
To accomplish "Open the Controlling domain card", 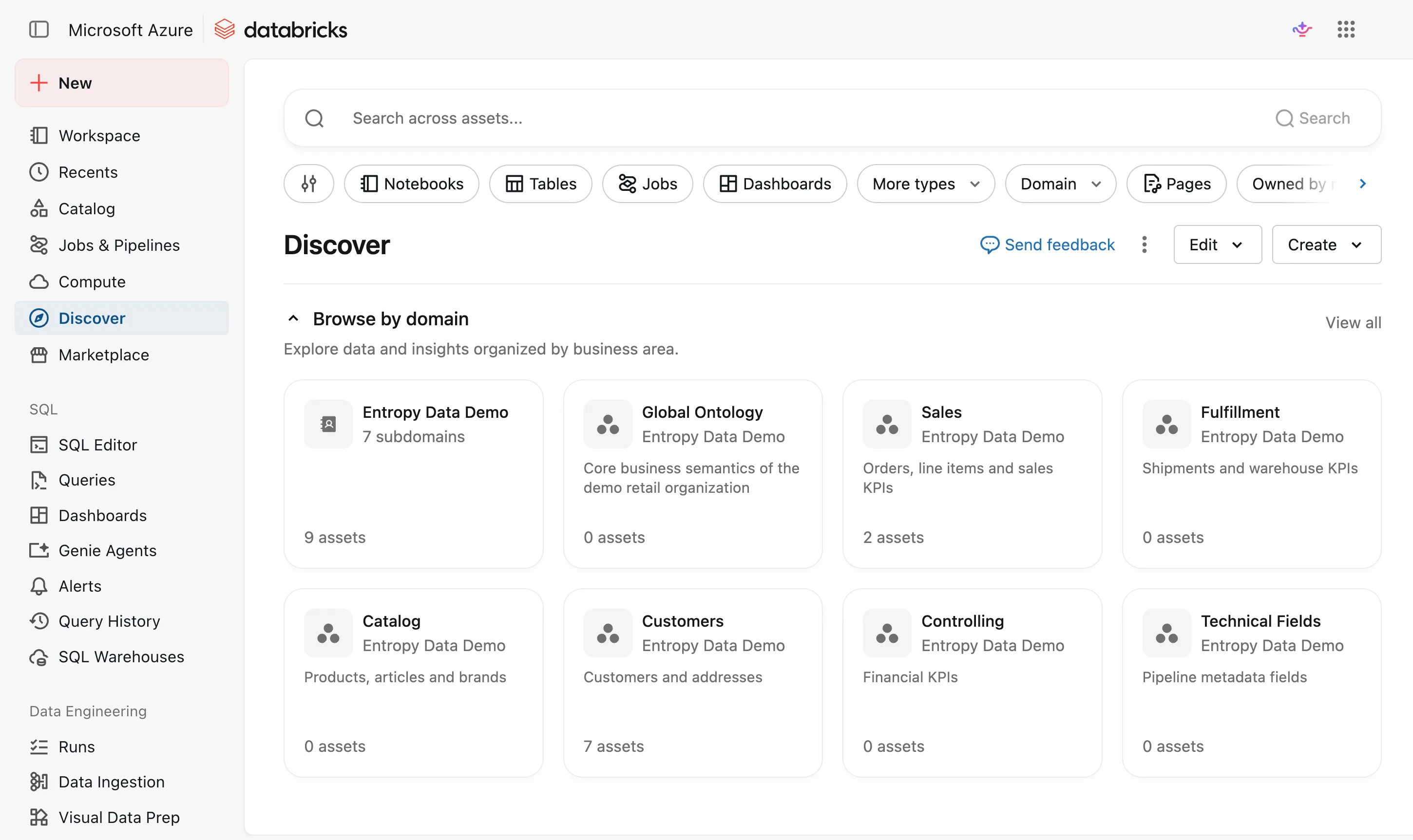I will tap(972, 683).
